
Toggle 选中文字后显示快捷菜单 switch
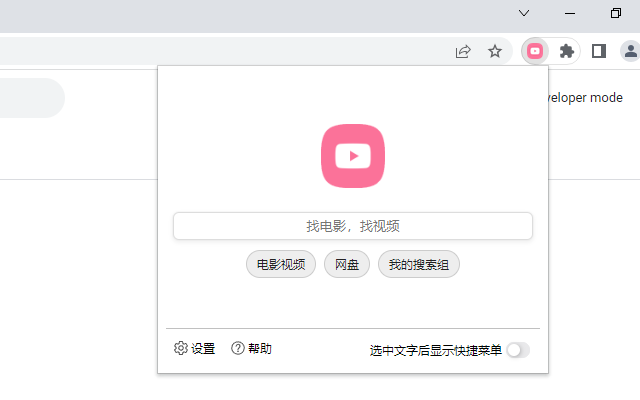[518, 350]
